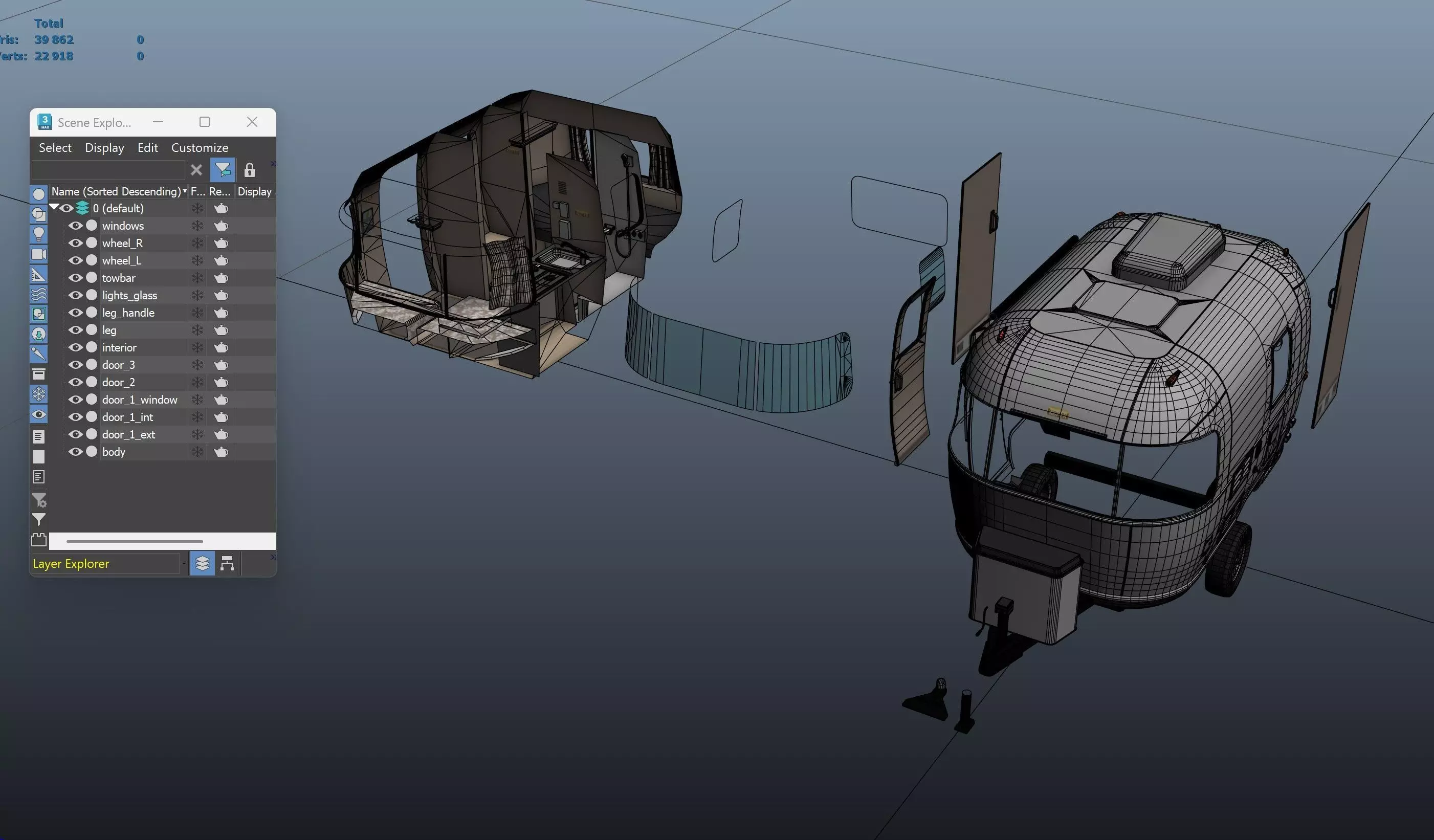Click the renderable teapot for windows row
The image size is (1434, 840).
[221, 226]
